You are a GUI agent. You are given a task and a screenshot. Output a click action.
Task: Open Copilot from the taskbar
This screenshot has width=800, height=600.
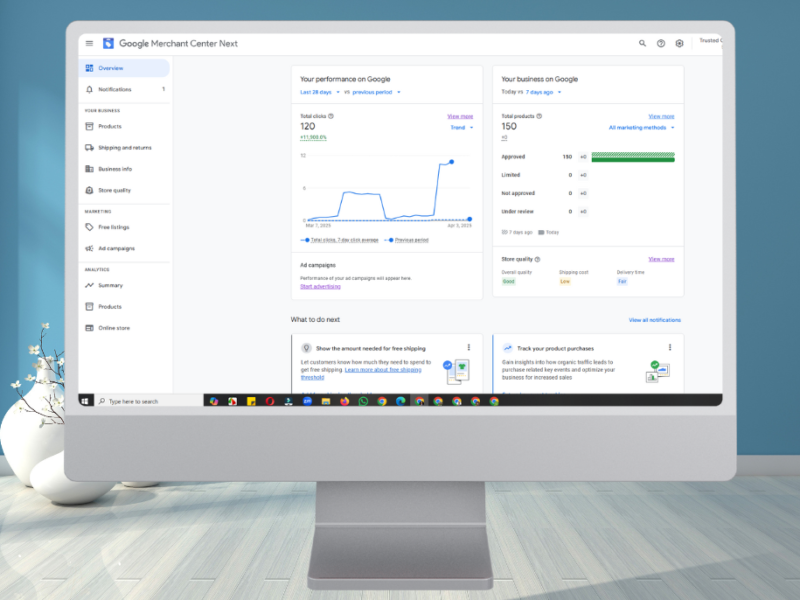(x=214, y=402)
